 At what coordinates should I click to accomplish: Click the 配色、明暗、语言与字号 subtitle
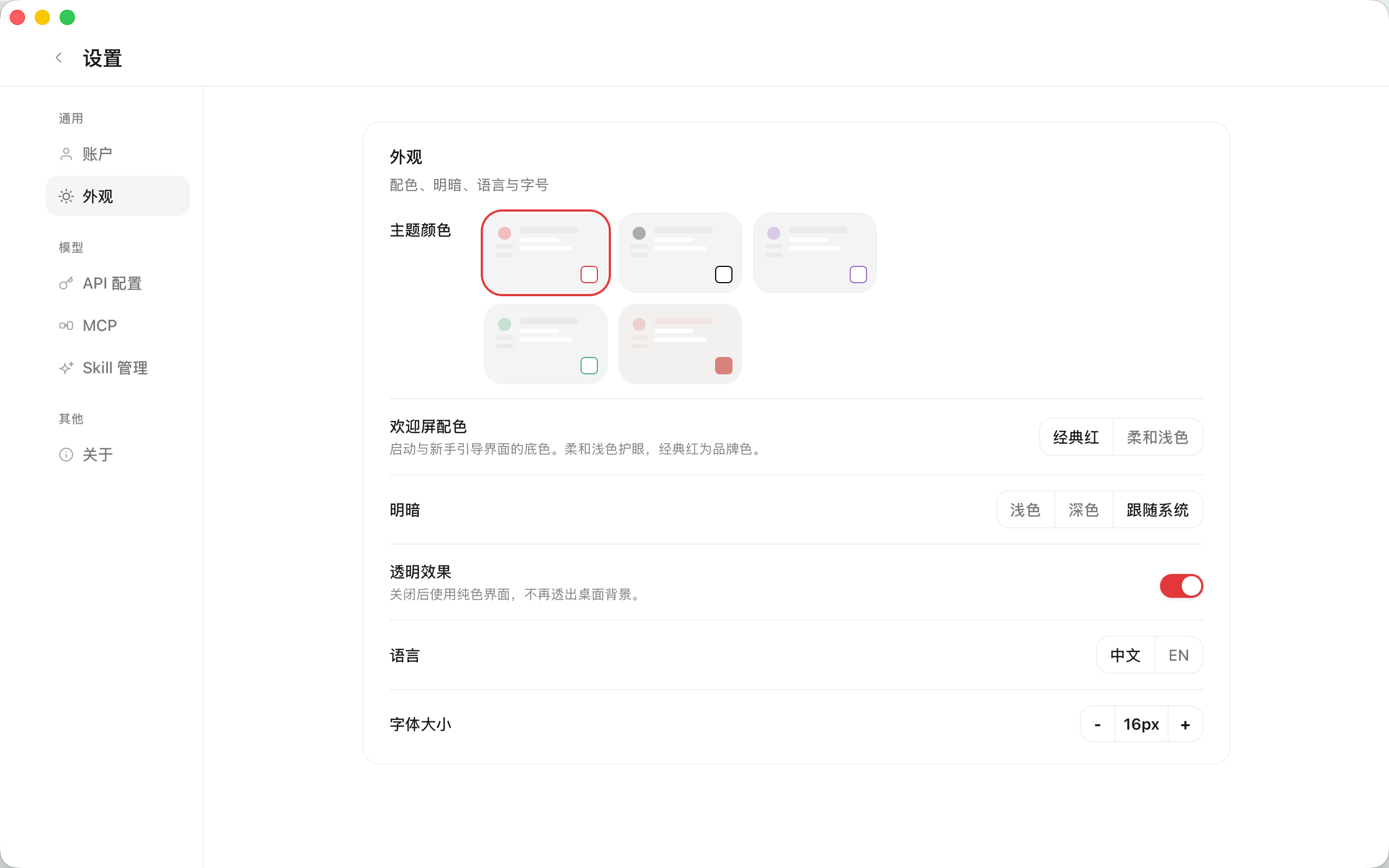pyautogui.click(x=469, y=185)
